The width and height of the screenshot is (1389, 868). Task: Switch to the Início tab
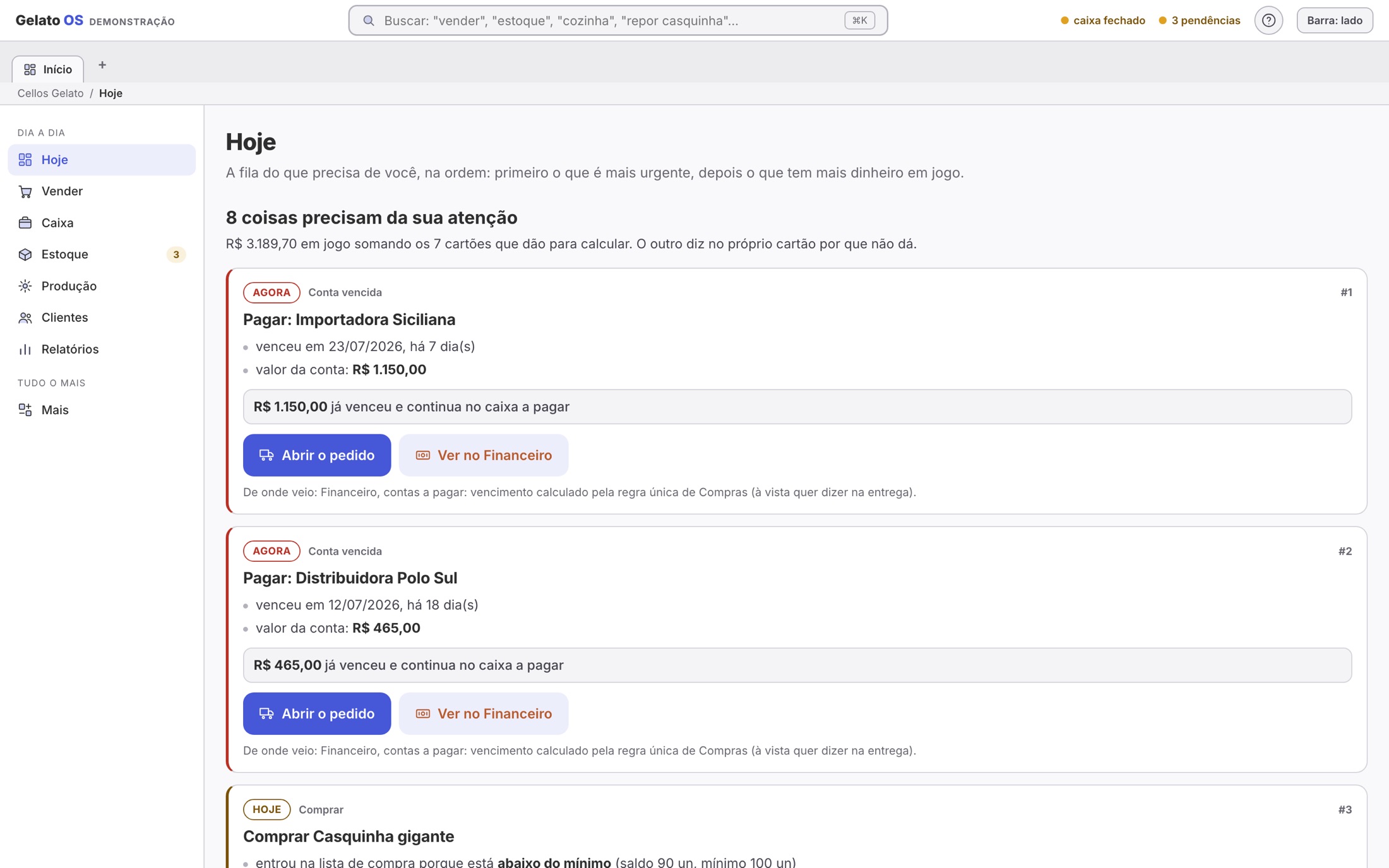[x=48, y=69]
